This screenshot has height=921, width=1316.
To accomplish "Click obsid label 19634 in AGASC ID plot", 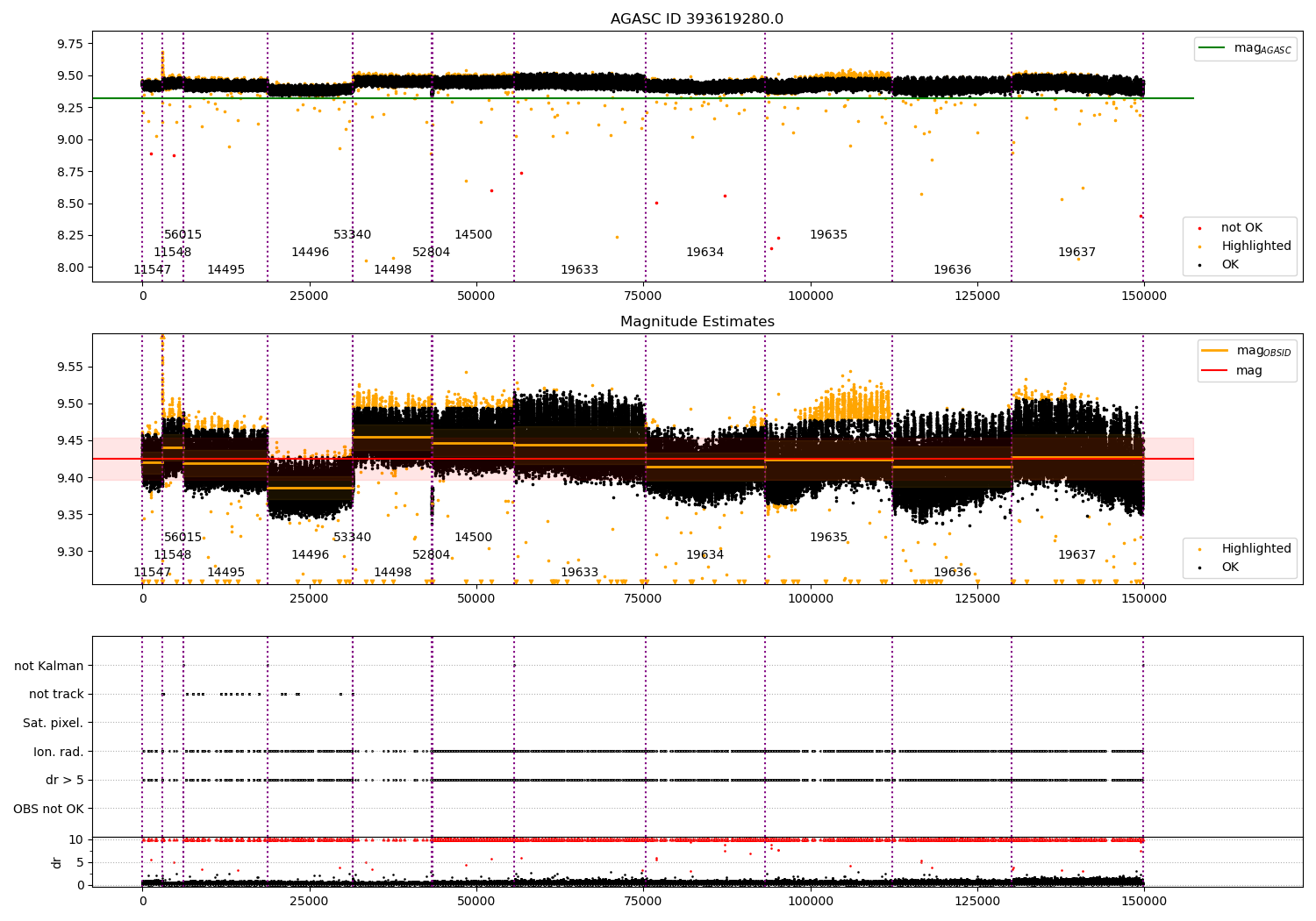I will [705, 253].
